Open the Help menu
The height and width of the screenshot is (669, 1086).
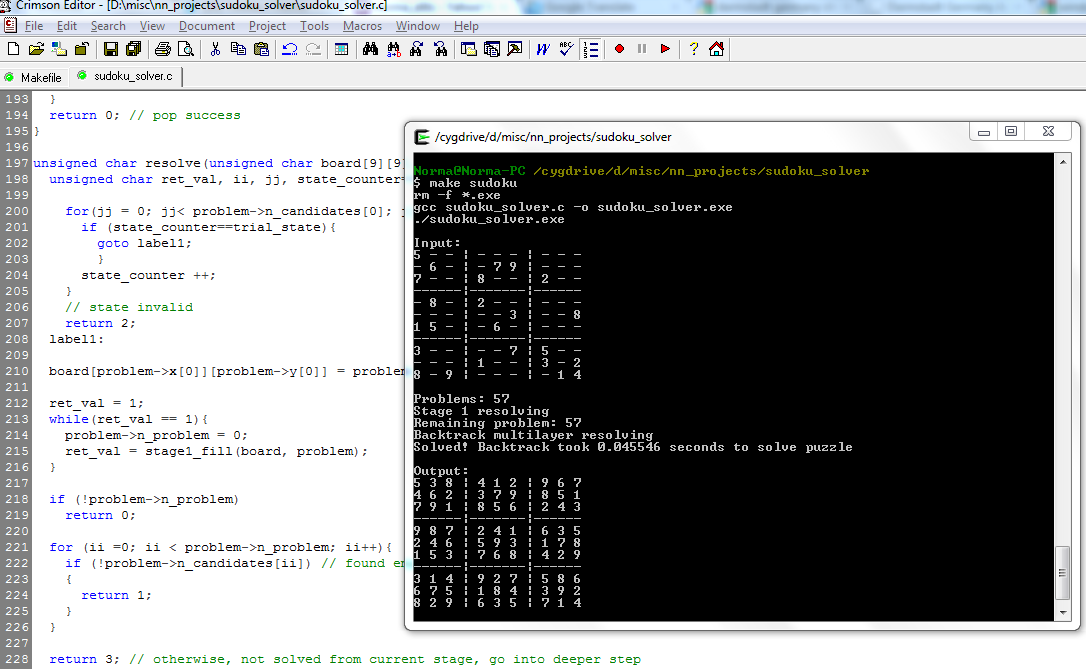[x=466, y=26]
